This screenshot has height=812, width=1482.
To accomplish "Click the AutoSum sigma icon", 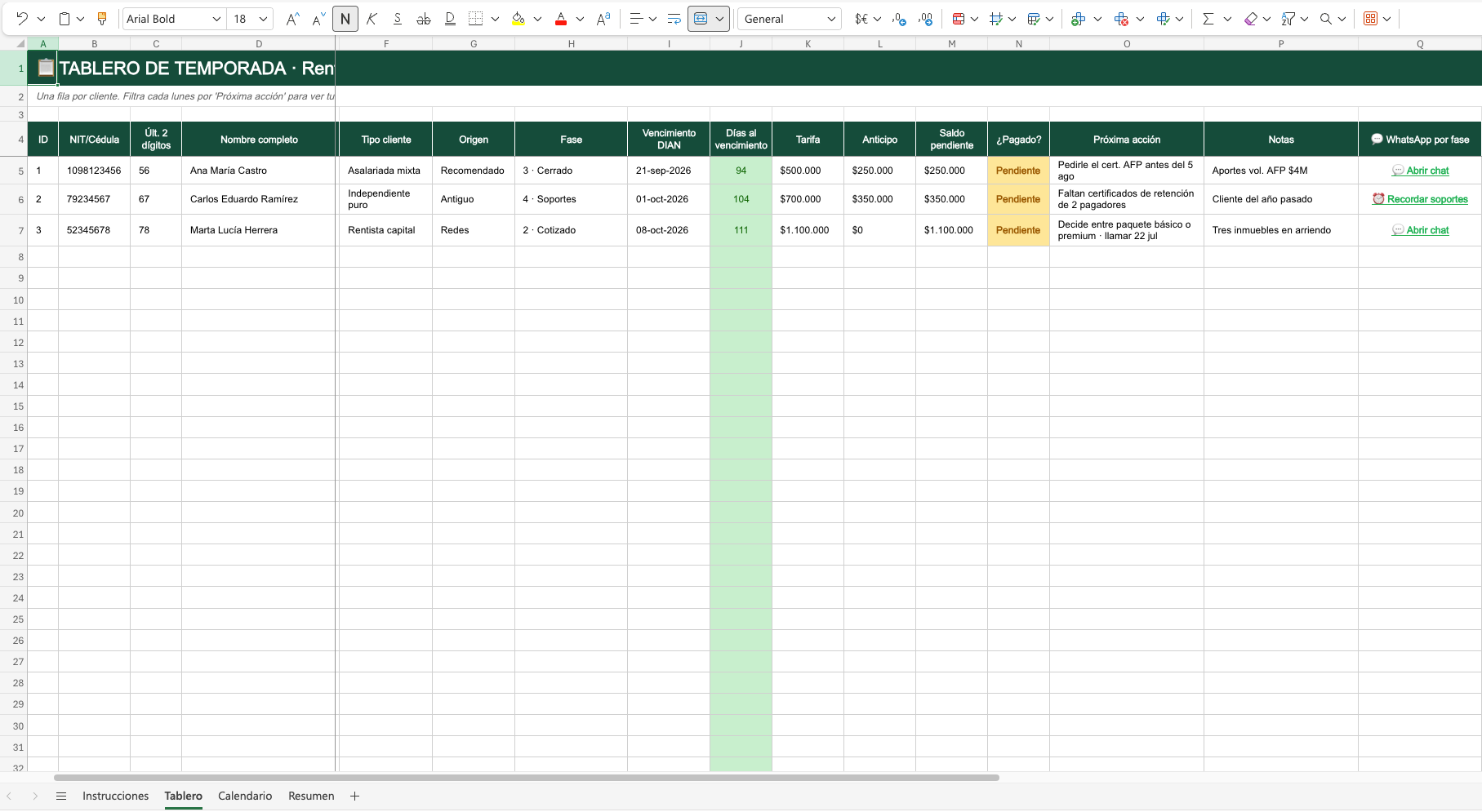I will click(x=1208, y=19).
